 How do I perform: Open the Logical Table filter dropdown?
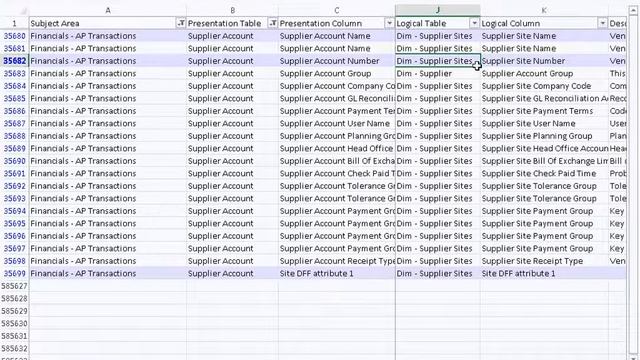coord(474,23)
